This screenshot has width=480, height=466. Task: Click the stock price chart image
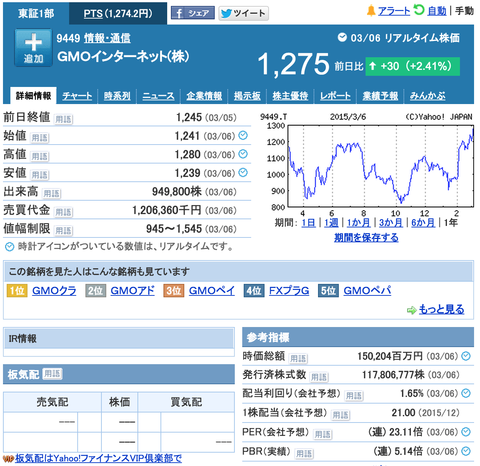(366, 166)
